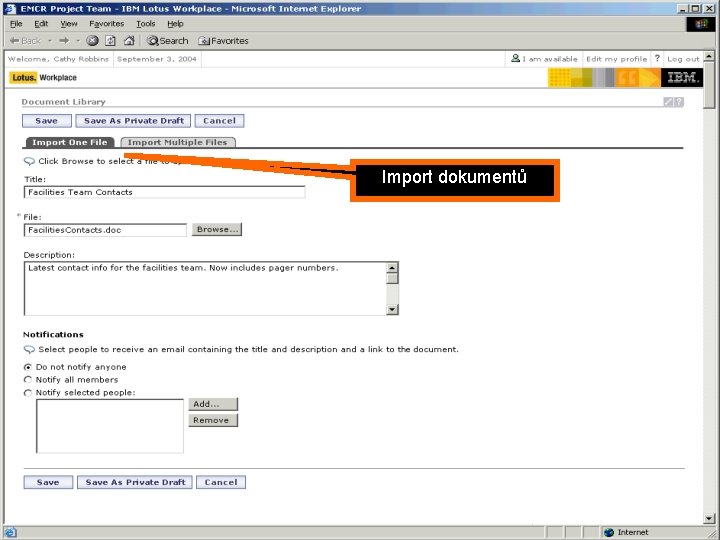Click the question mark help link

[x=657, y=58]
